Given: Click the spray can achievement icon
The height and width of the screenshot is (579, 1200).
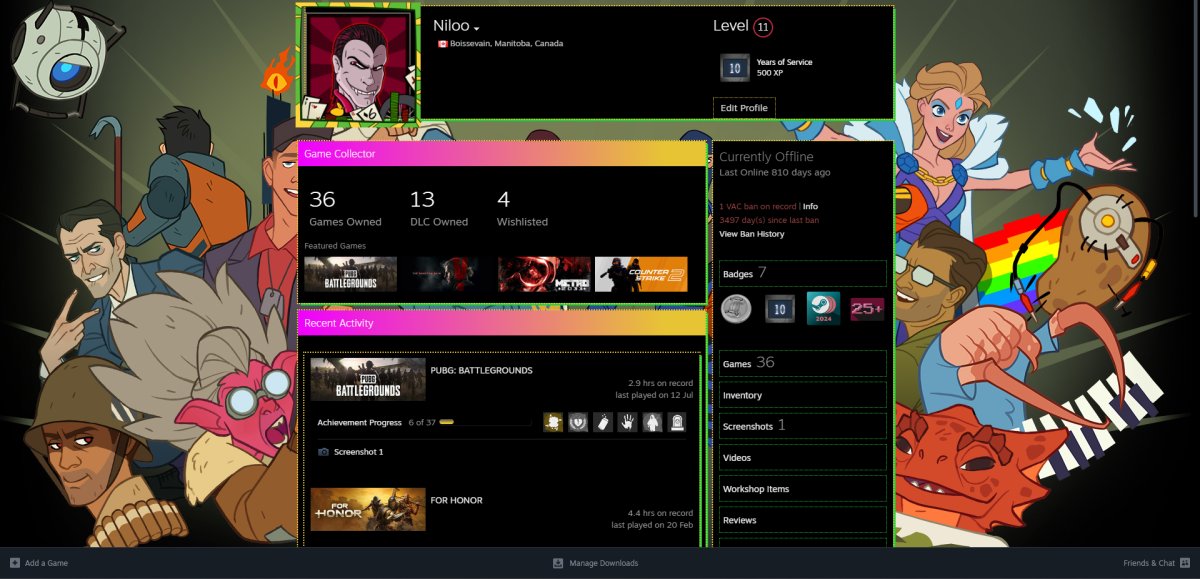Looking at the screenshot, I should tap(602, 423).
